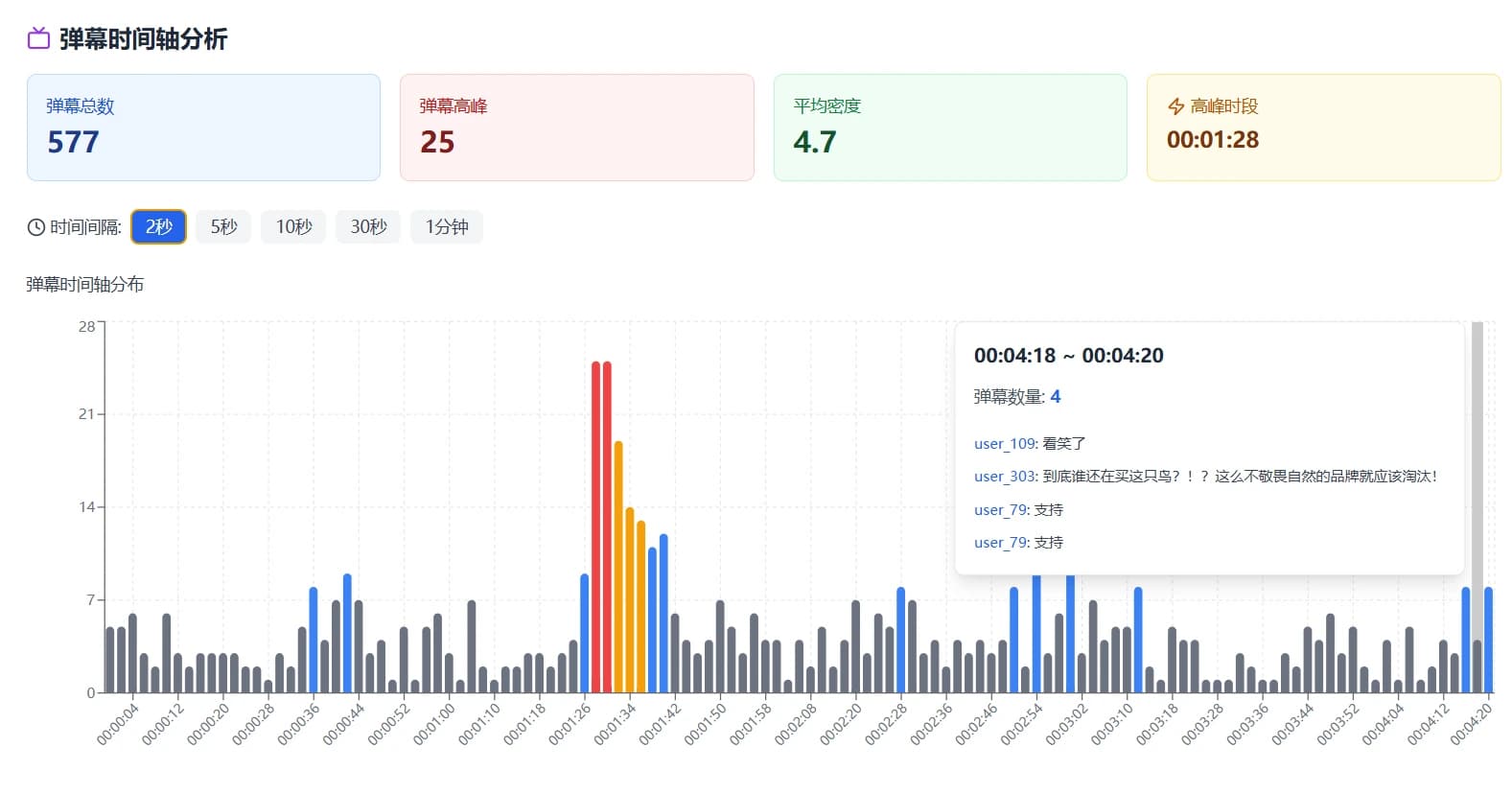Click the peak time value 00:01:28

1212,140
